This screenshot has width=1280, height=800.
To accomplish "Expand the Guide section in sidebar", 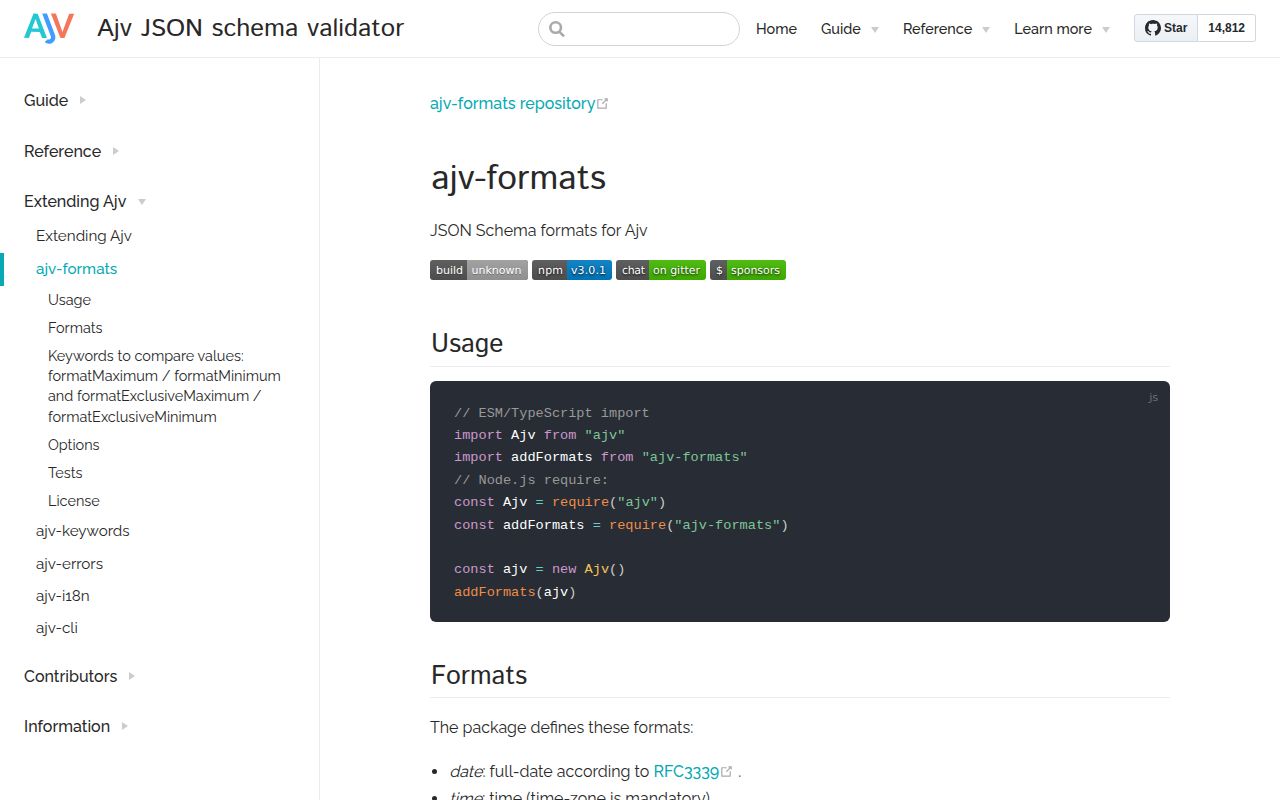I will [x=55, y=100].
